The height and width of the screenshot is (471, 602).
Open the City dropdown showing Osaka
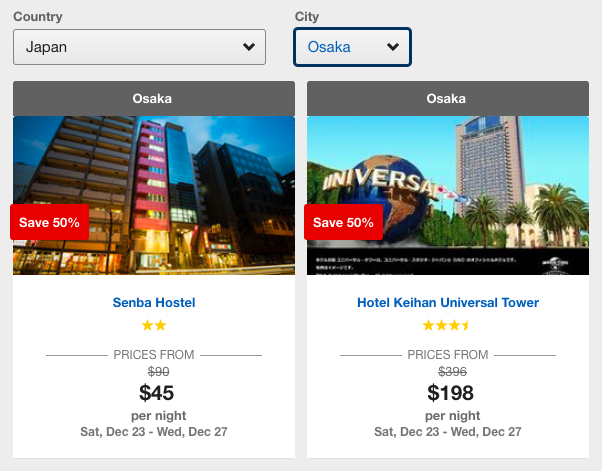pos(352,47)
